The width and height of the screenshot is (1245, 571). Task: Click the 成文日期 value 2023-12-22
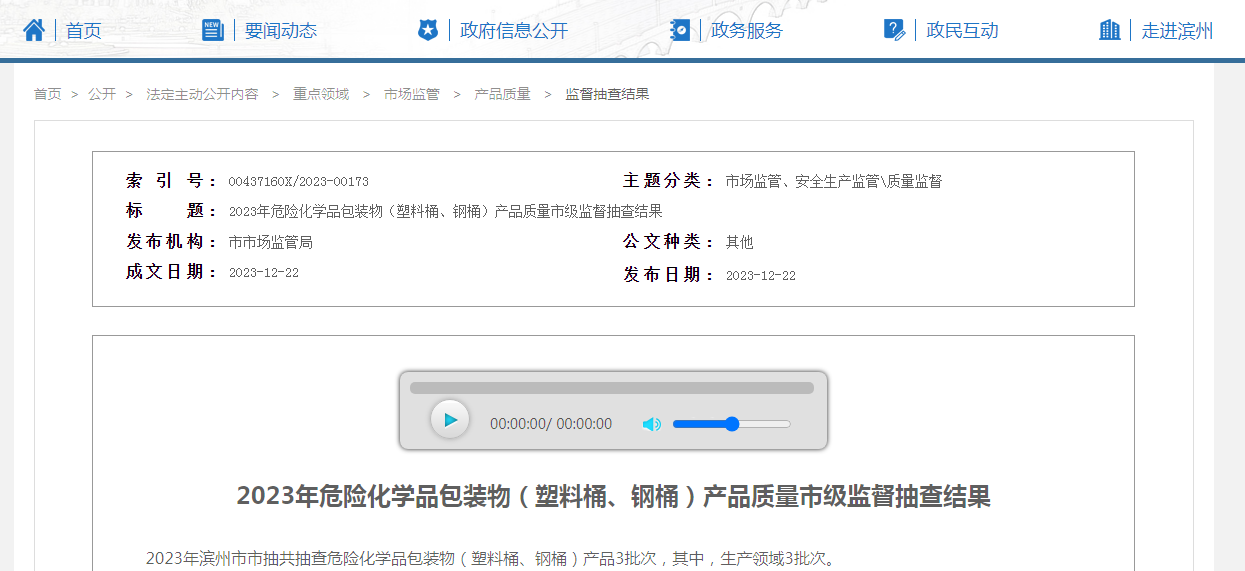(264, 273)
